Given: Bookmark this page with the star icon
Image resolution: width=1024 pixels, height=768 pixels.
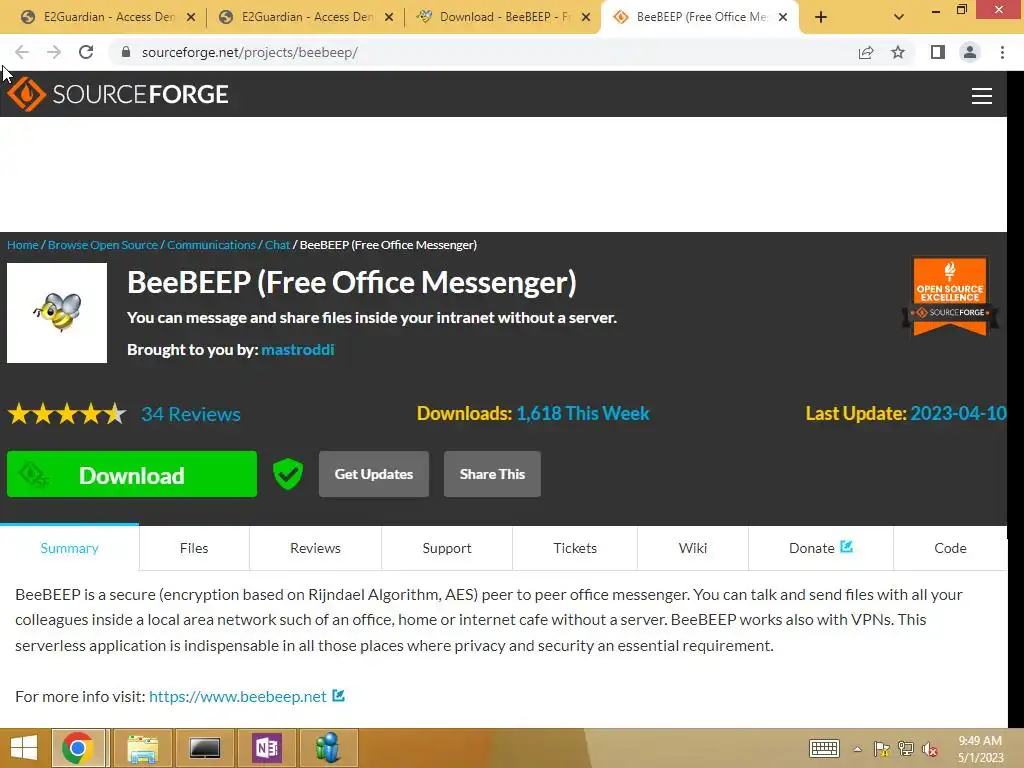Looking at the screenshot, I should click(x=898, y=52).
